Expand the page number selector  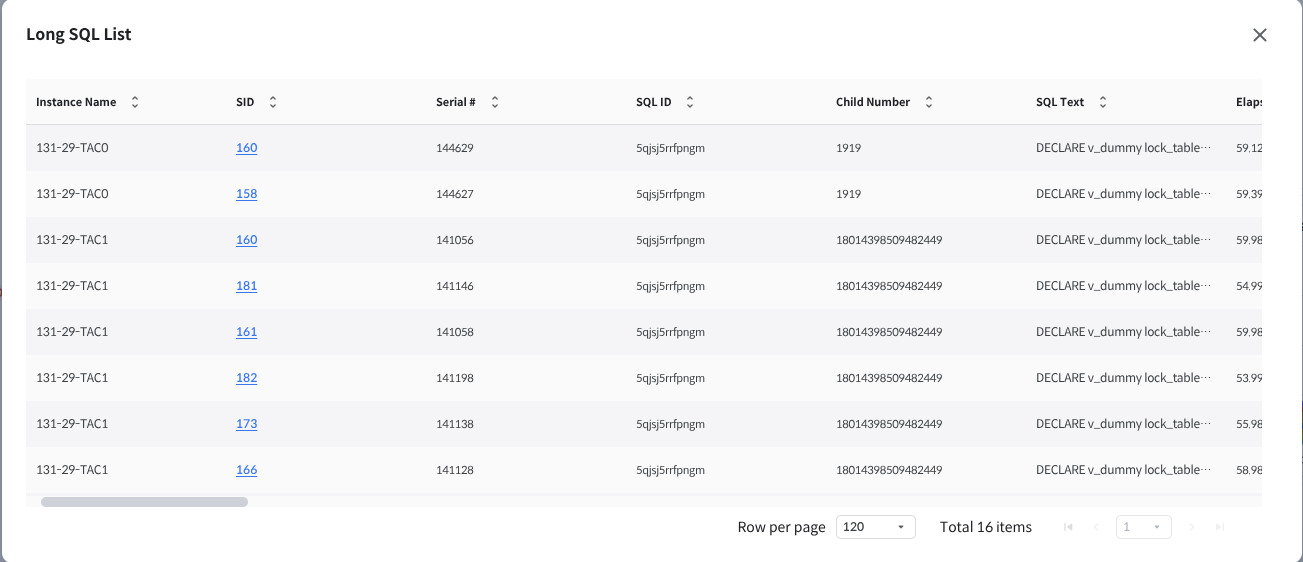pyautogui.click(x=1144, y=527)
